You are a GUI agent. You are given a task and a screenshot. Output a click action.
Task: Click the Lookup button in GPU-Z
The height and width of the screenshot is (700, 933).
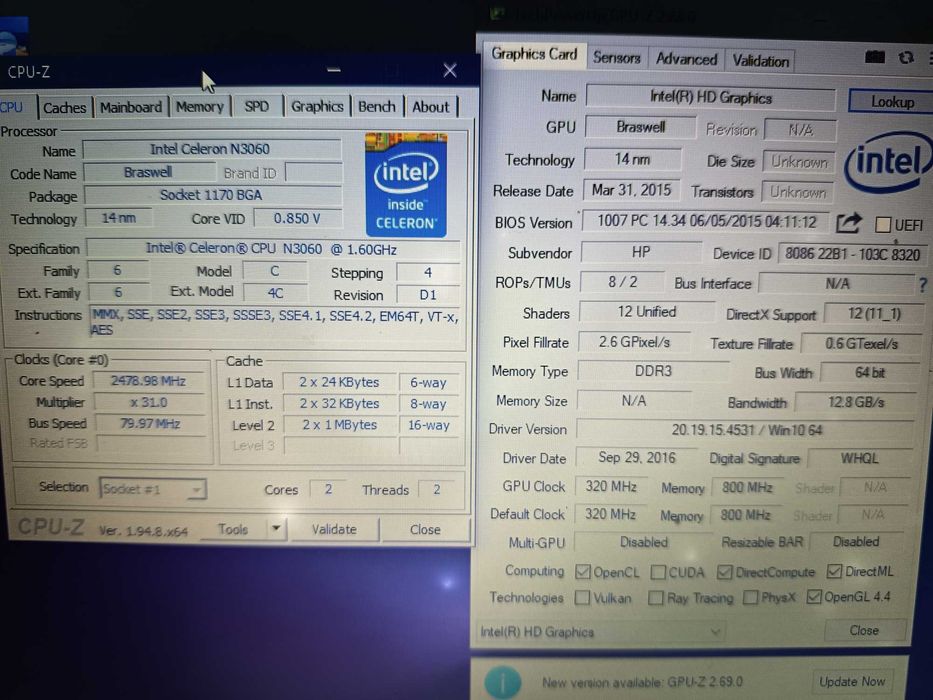click(891, 102)
